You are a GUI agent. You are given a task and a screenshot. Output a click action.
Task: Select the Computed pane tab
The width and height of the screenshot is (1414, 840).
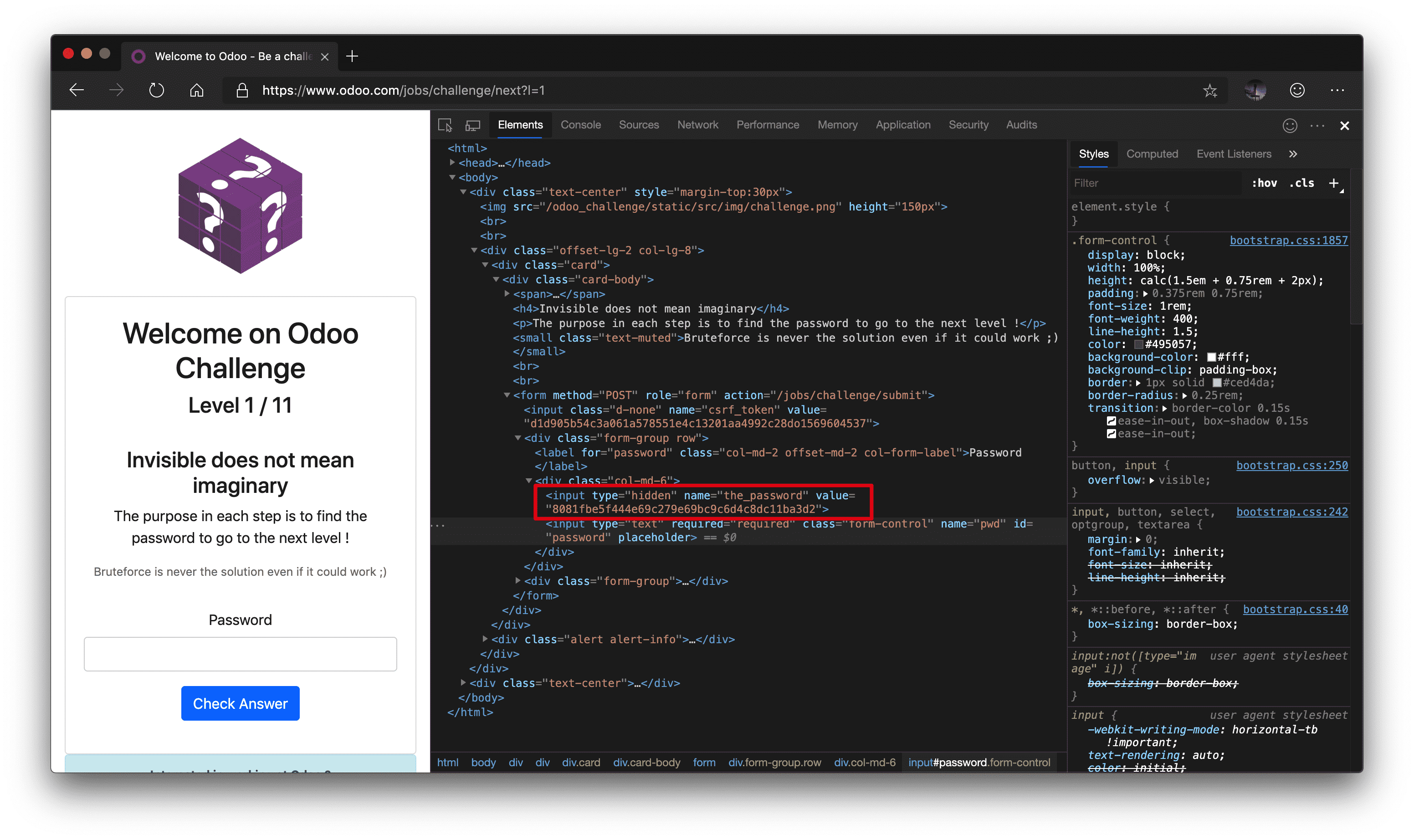tap(1152, 154)
